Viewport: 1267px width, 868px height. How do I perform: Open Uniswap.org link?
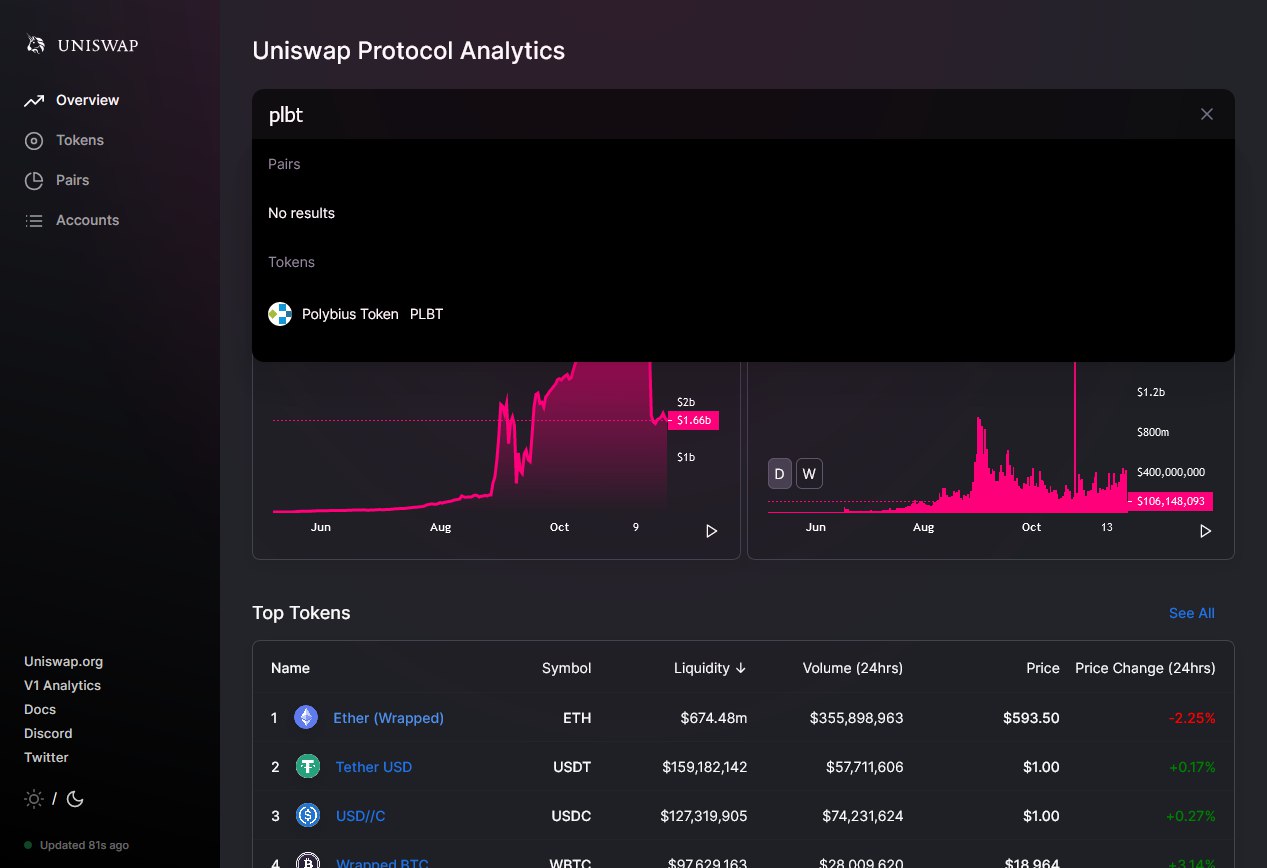(63, 661)
